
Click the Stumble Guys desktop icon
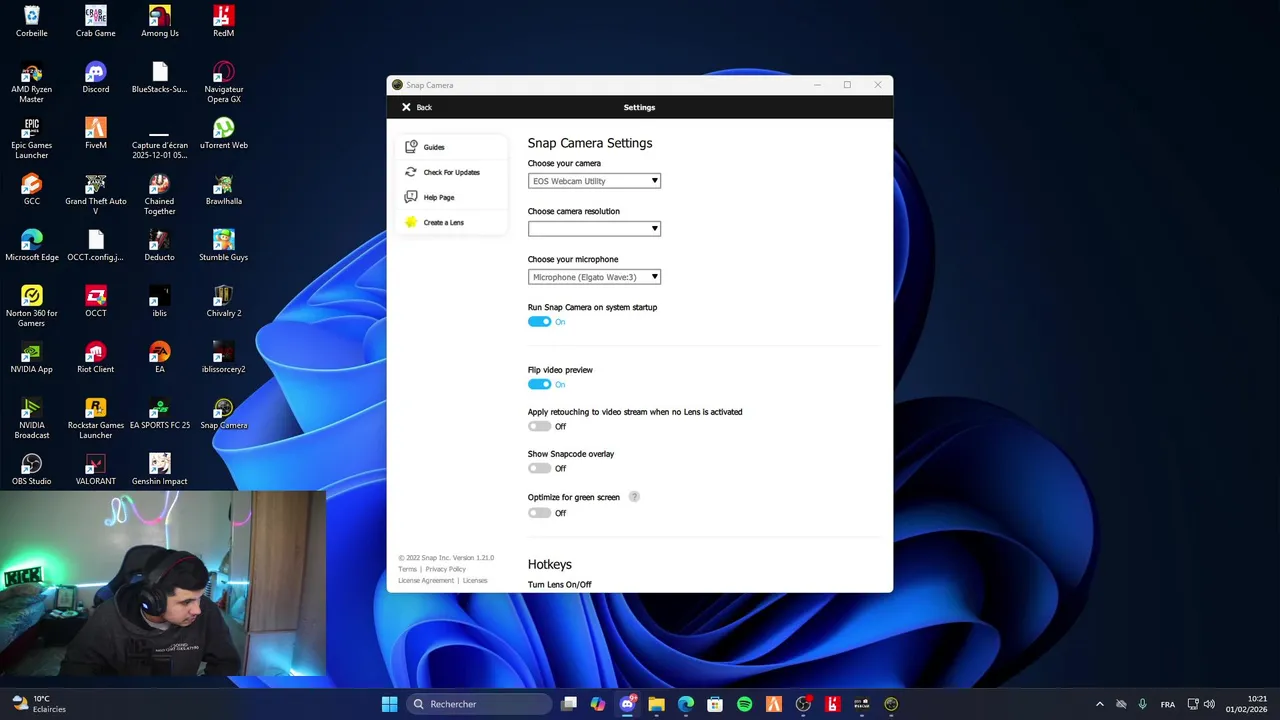pos(224,246)
